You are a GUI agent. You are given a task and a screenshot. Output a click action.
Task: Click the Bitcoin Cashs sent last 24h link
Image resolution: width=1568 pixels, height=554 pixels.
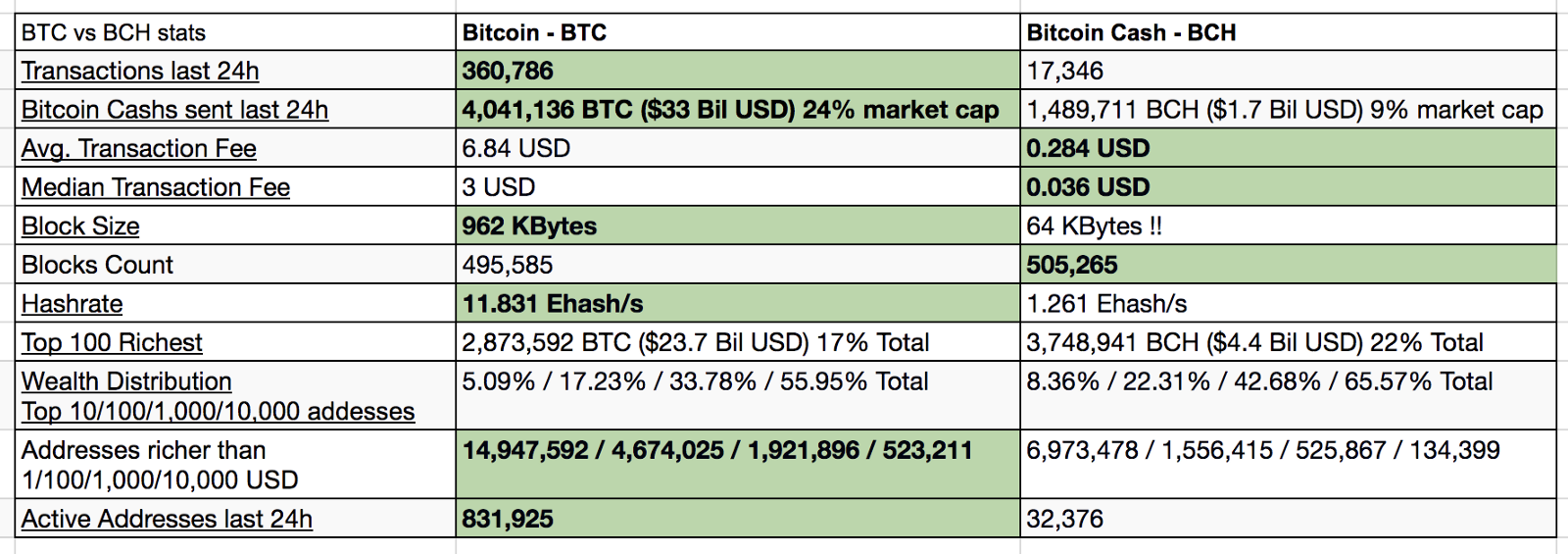point(174,110)
